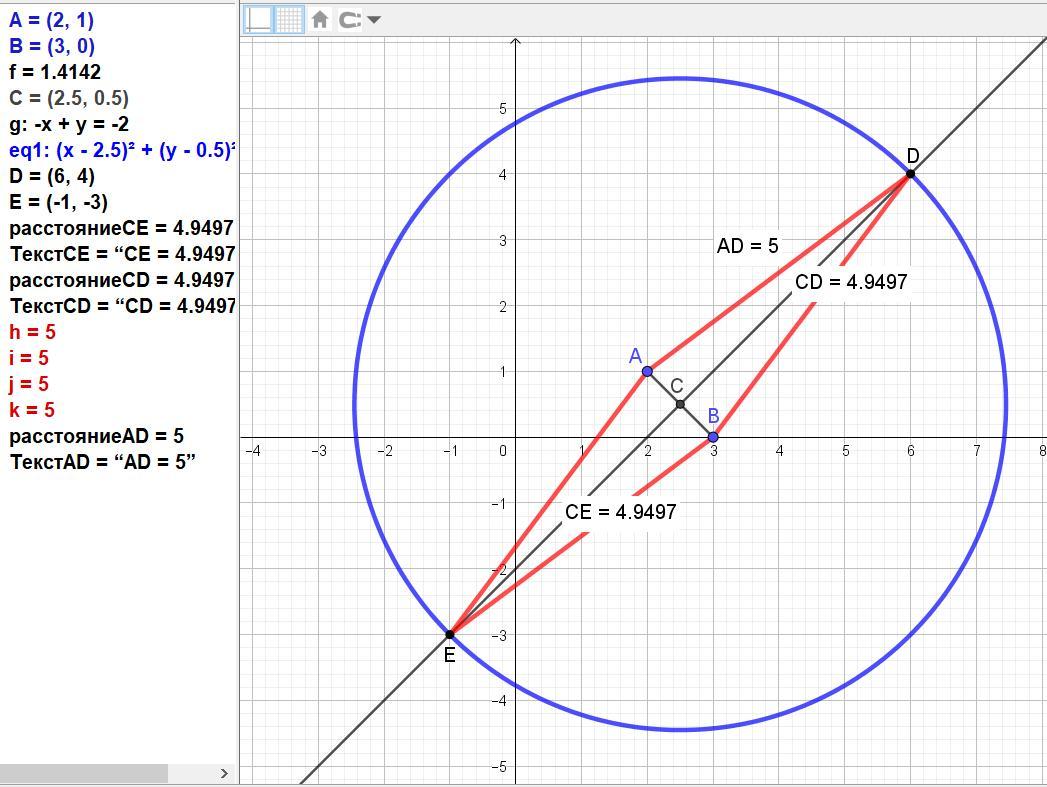This screenshot has width=1047, height=787.
Task: Open the point capturing dropdown arrow
Action: coord(374,19)
